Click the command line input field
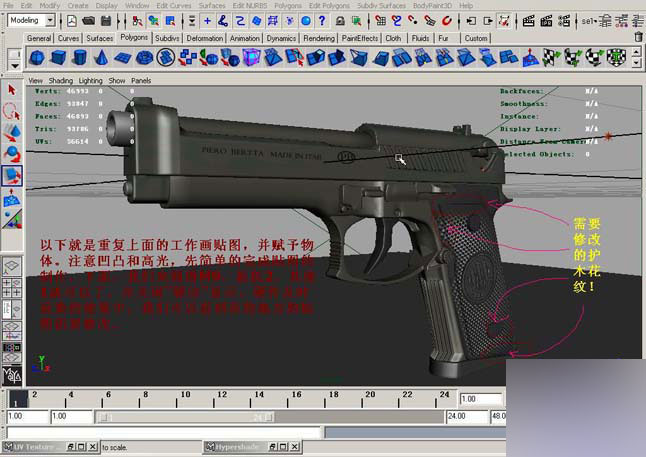Screen dimensions: 646x457 164,433
